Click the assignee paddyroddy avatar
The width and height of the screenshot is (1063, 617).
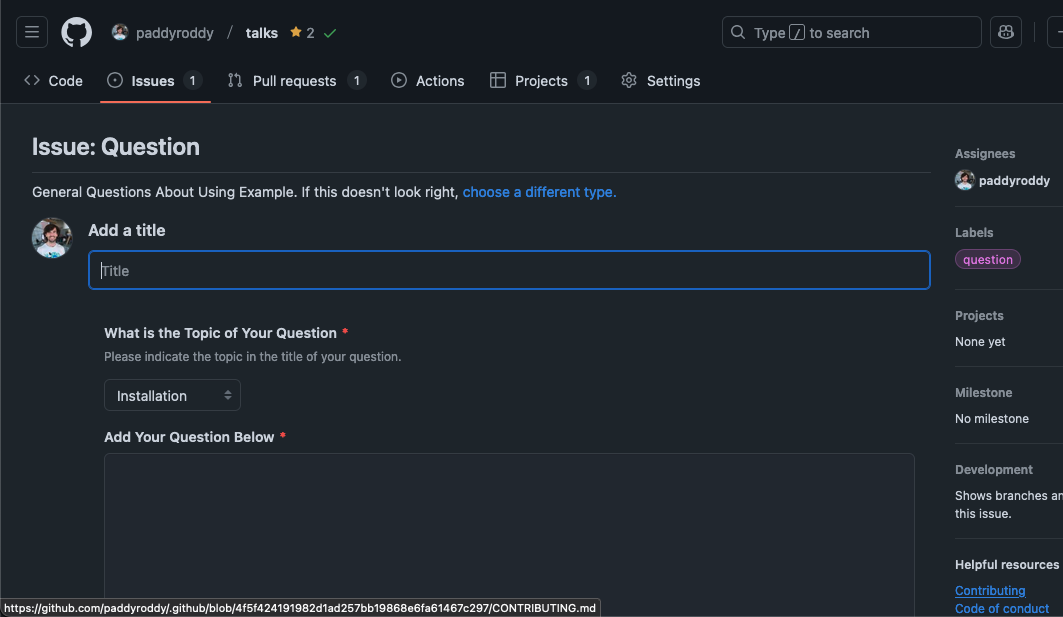[x=965, y=180]
